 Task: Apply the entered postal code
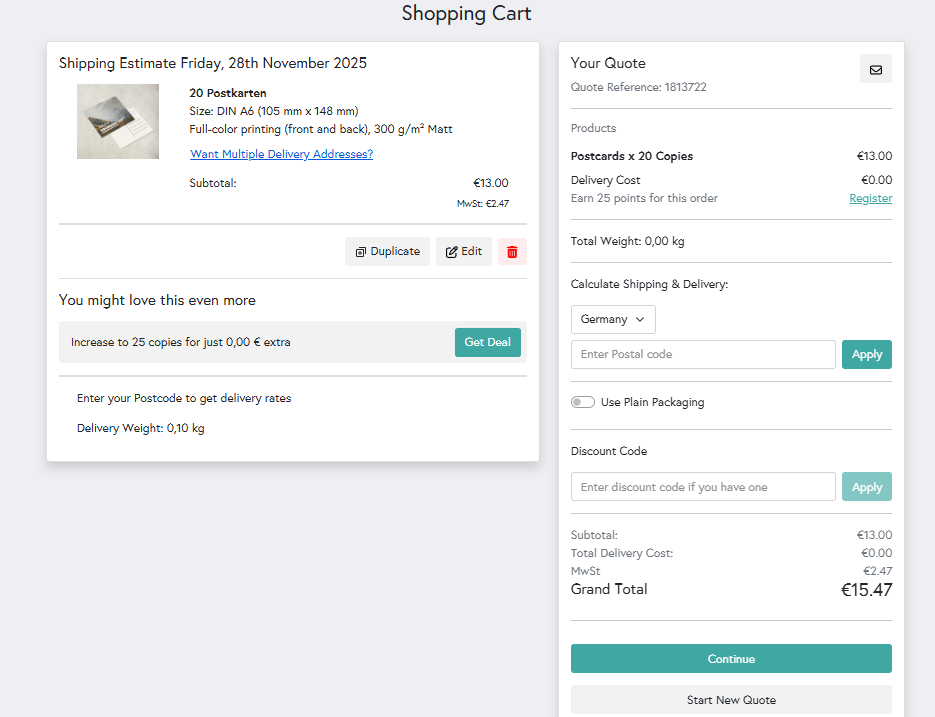click(866, 354)
